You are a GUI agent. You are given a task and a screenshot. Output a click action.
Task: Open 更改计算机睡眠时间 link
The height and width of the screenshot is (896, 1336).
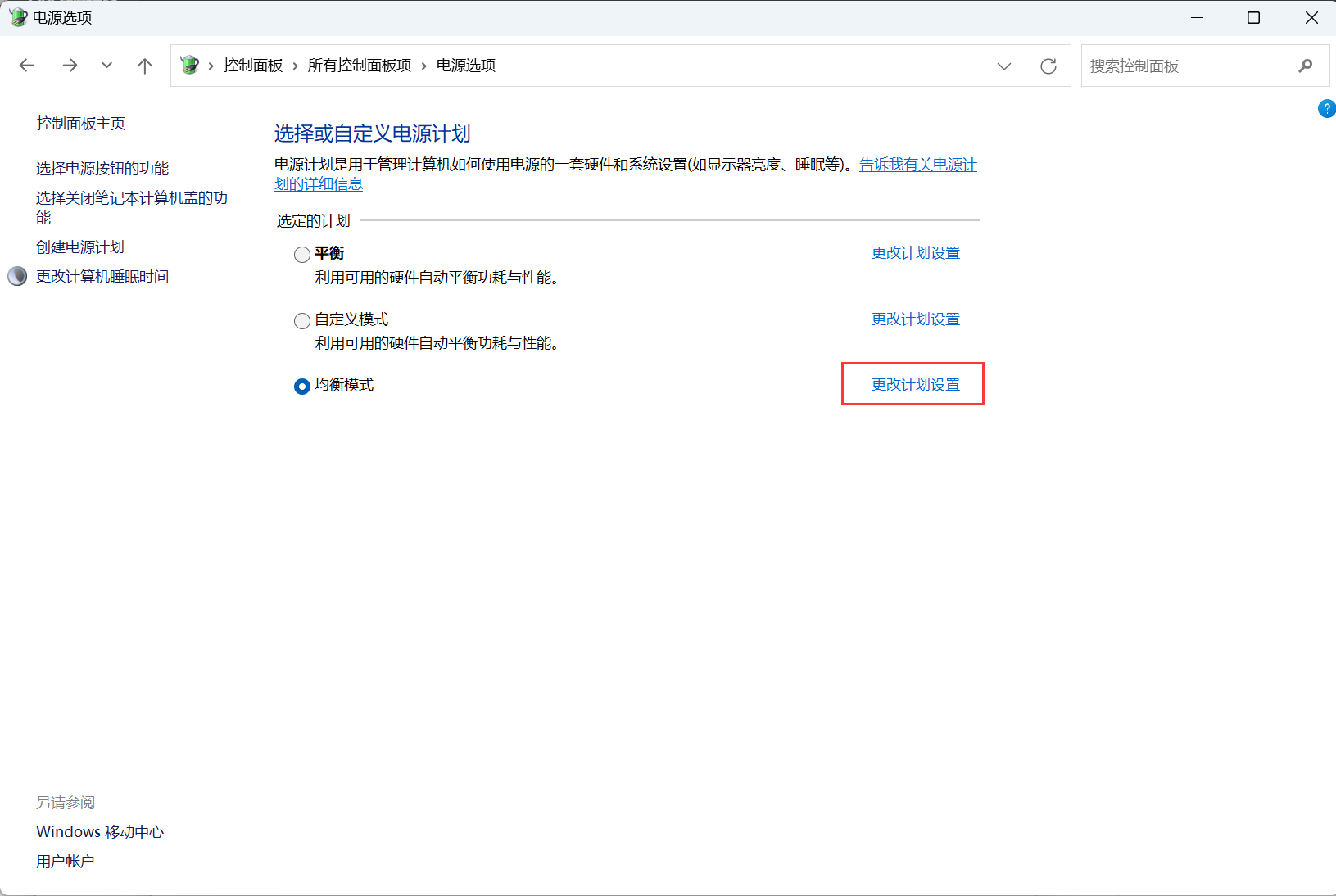coord(102,277)
